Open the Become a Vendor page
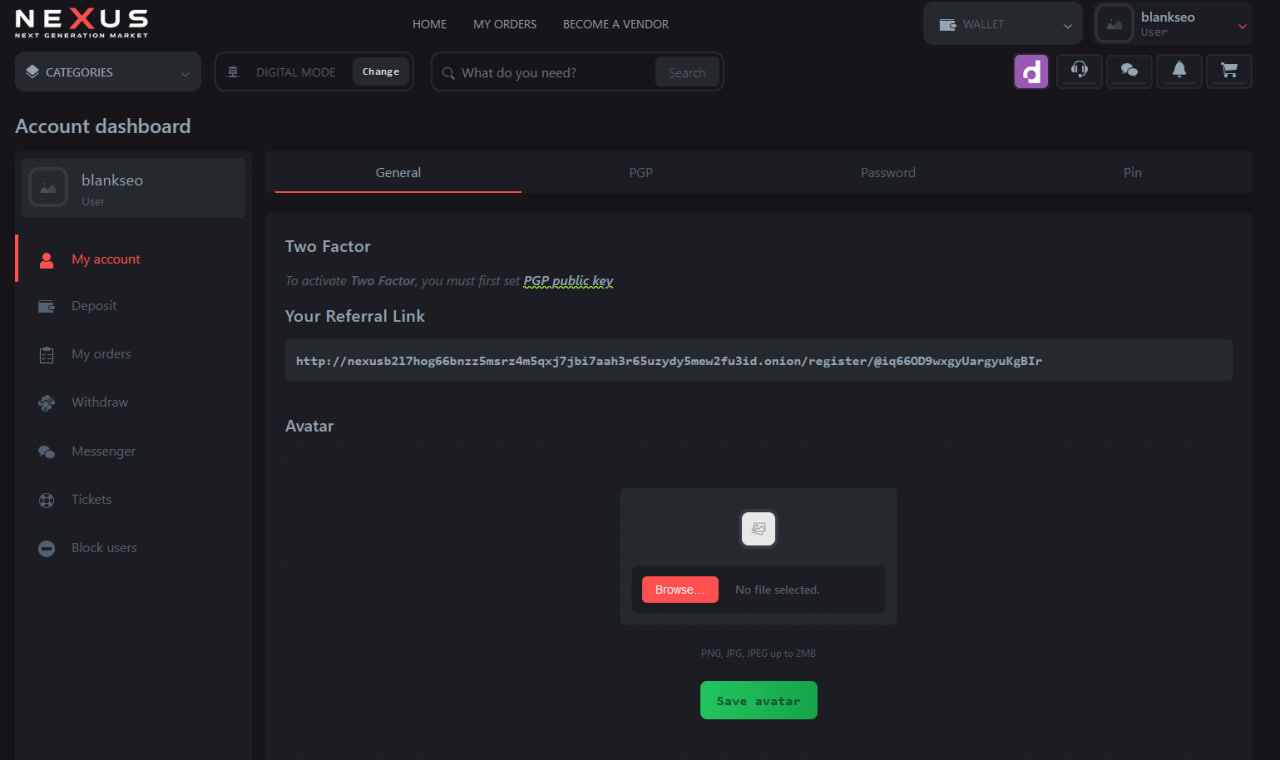This screenshot has height=760, width=1280. click(x=616, y=24)
